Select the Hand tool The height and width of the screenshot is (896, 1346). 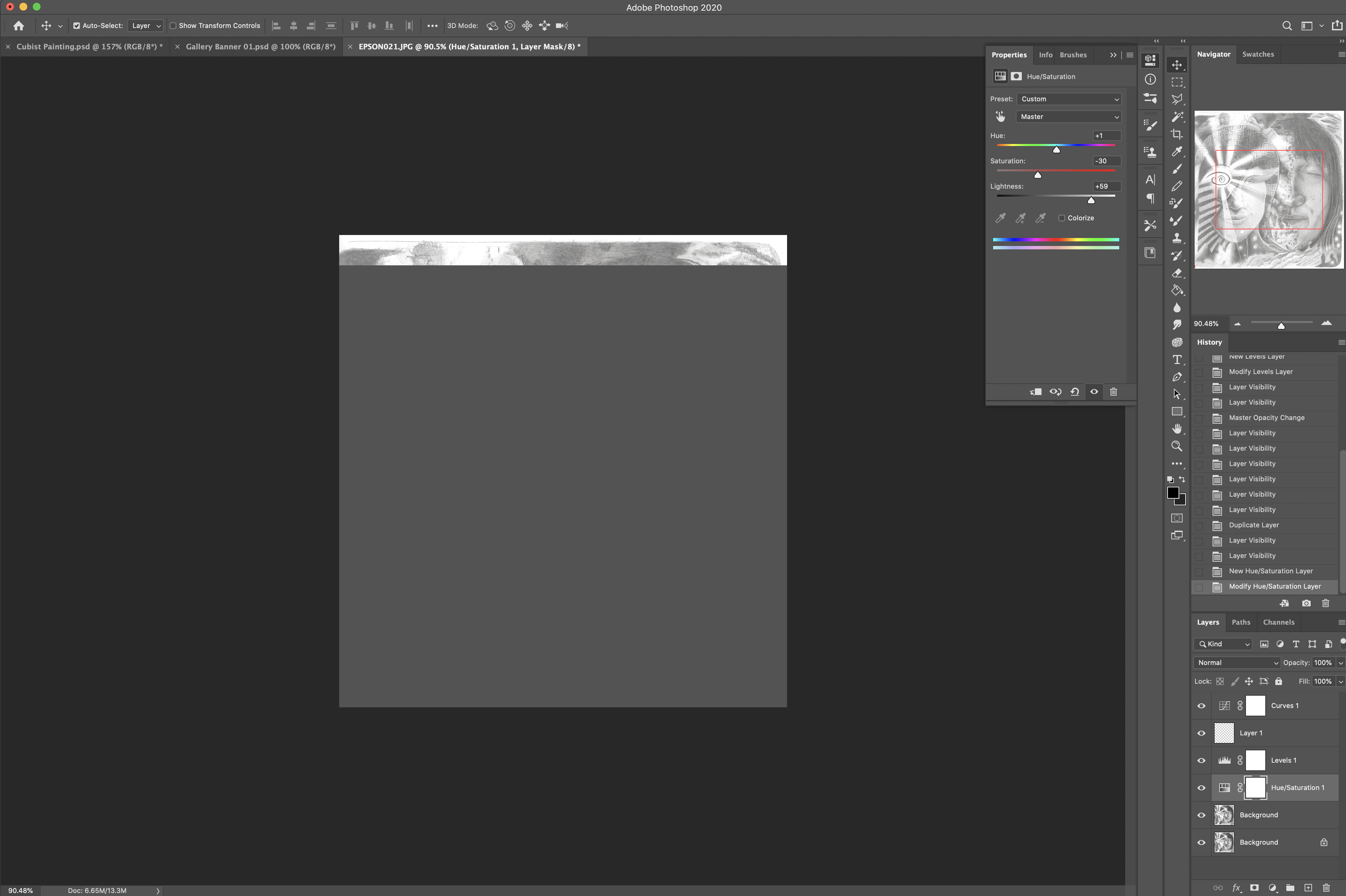[x=1176, y=429]
